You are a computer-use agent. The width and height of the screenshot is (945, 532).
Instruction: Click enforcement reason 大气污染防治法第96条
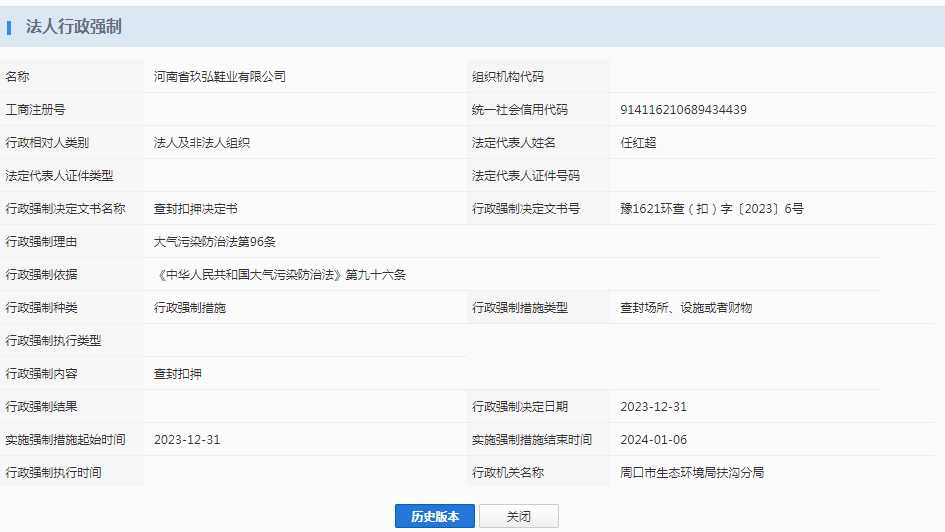point(215,242)
